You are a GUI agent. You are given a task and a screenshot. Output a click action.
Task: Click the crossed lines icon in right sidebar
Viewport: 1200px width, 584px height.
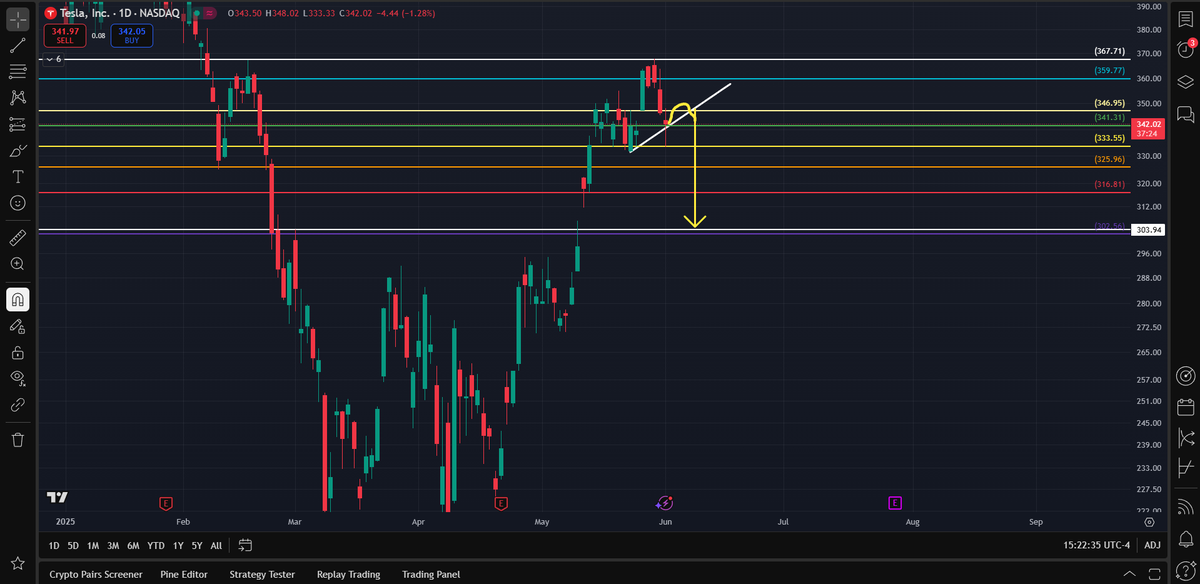(1186, 467)
